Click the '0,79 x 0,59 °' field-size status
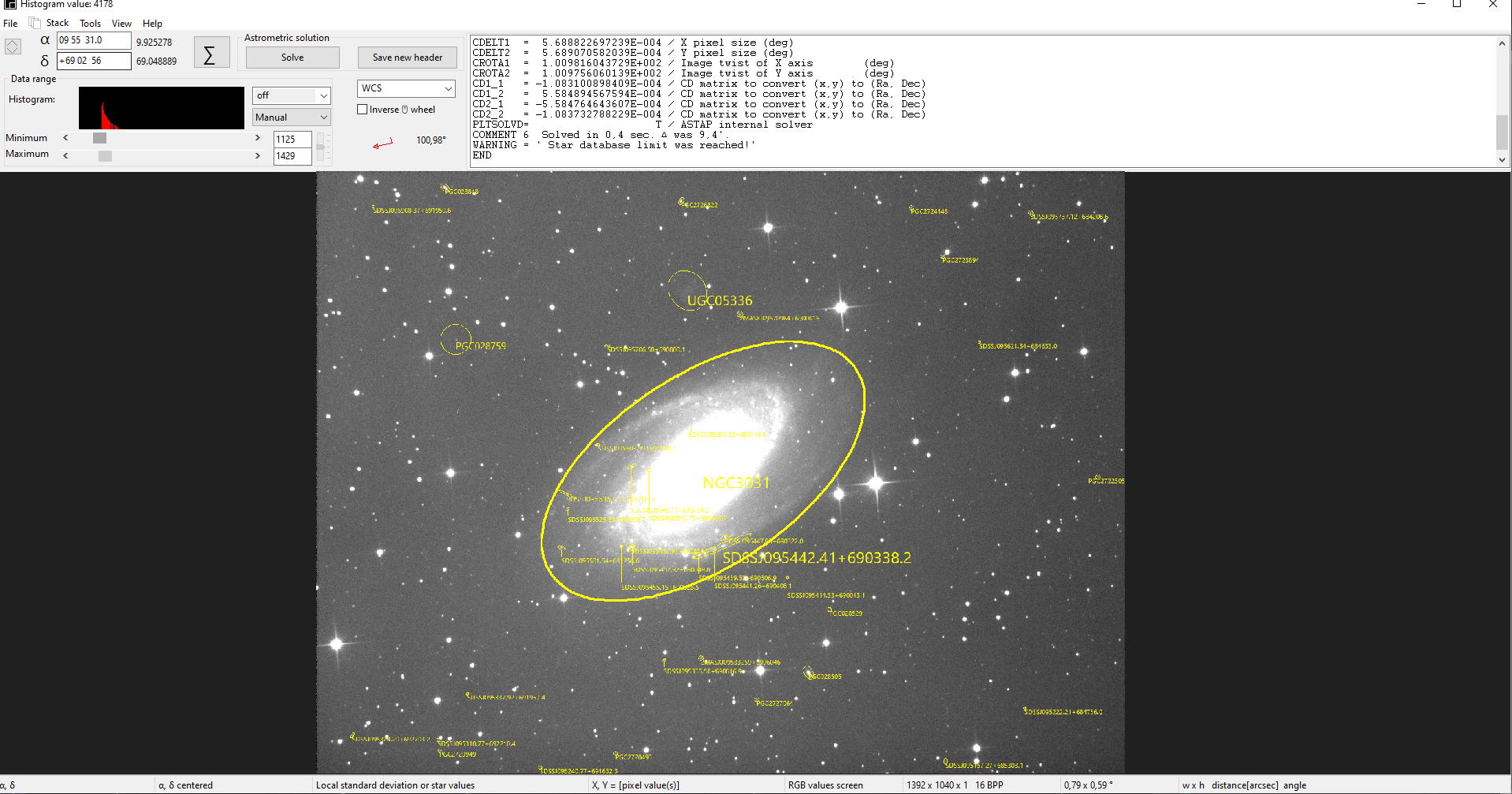 [1088, 785]
